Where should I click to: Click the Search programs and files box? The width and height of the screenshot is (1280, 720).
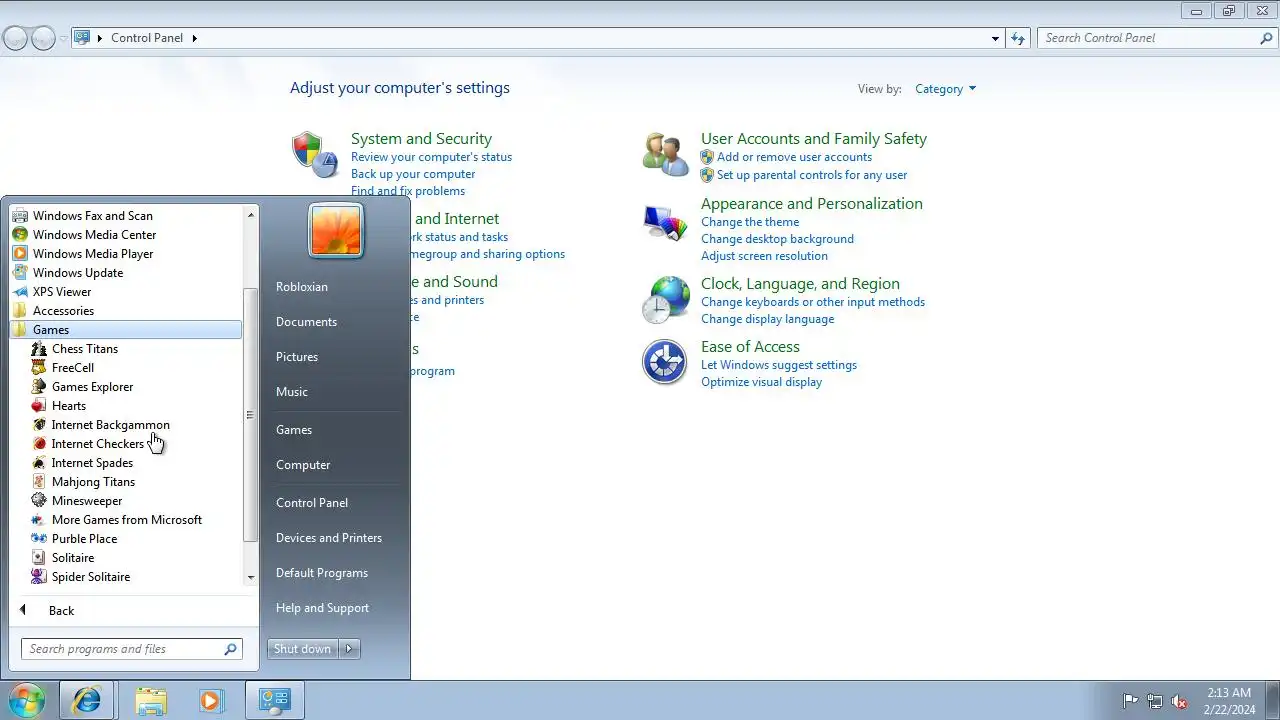pos(132,649)
